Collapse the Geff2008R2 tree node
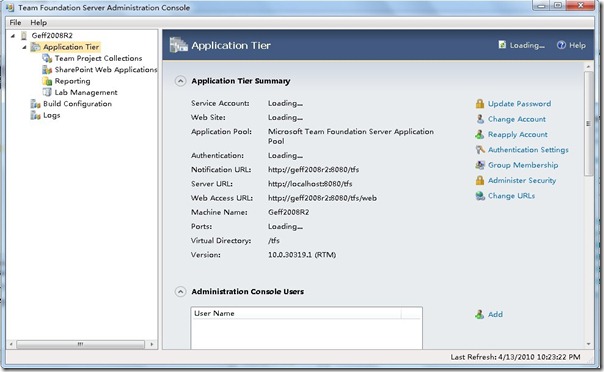604x372 pixels. (x=13, y=35)
